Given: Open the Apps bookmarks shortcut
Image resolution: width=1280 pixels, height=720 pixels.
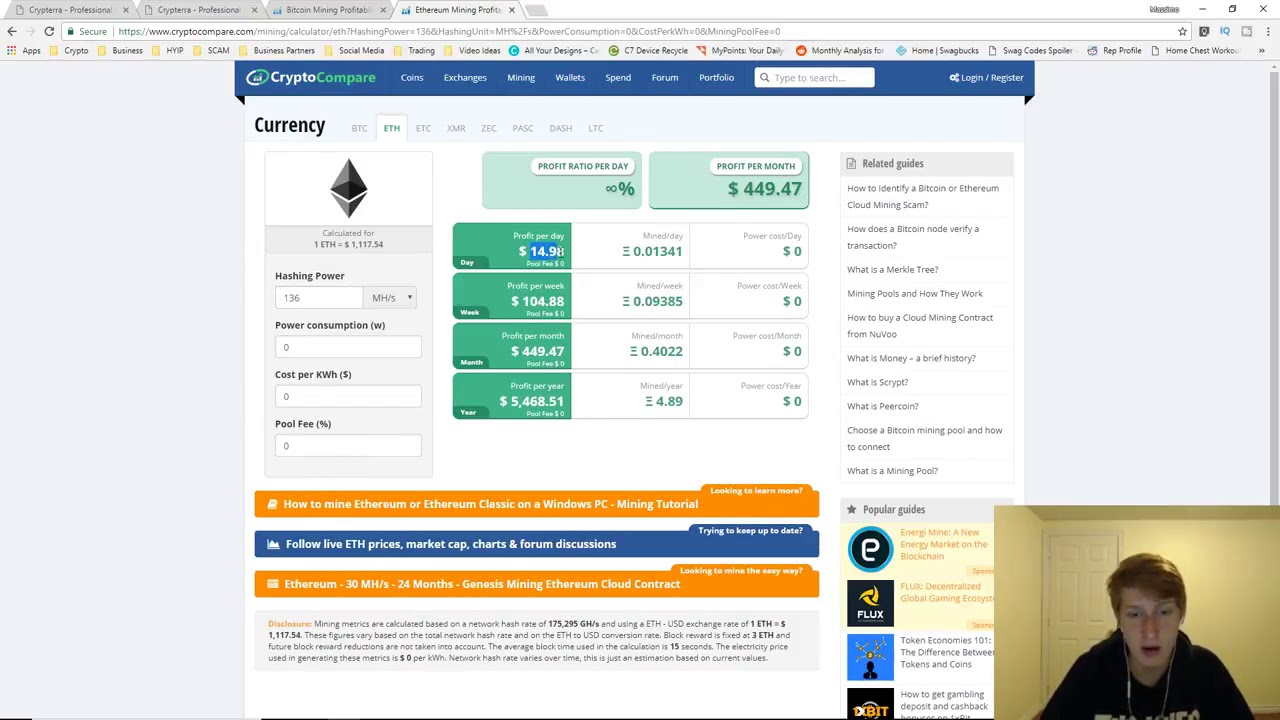Looking at the screenshot, I should (24, 50).
